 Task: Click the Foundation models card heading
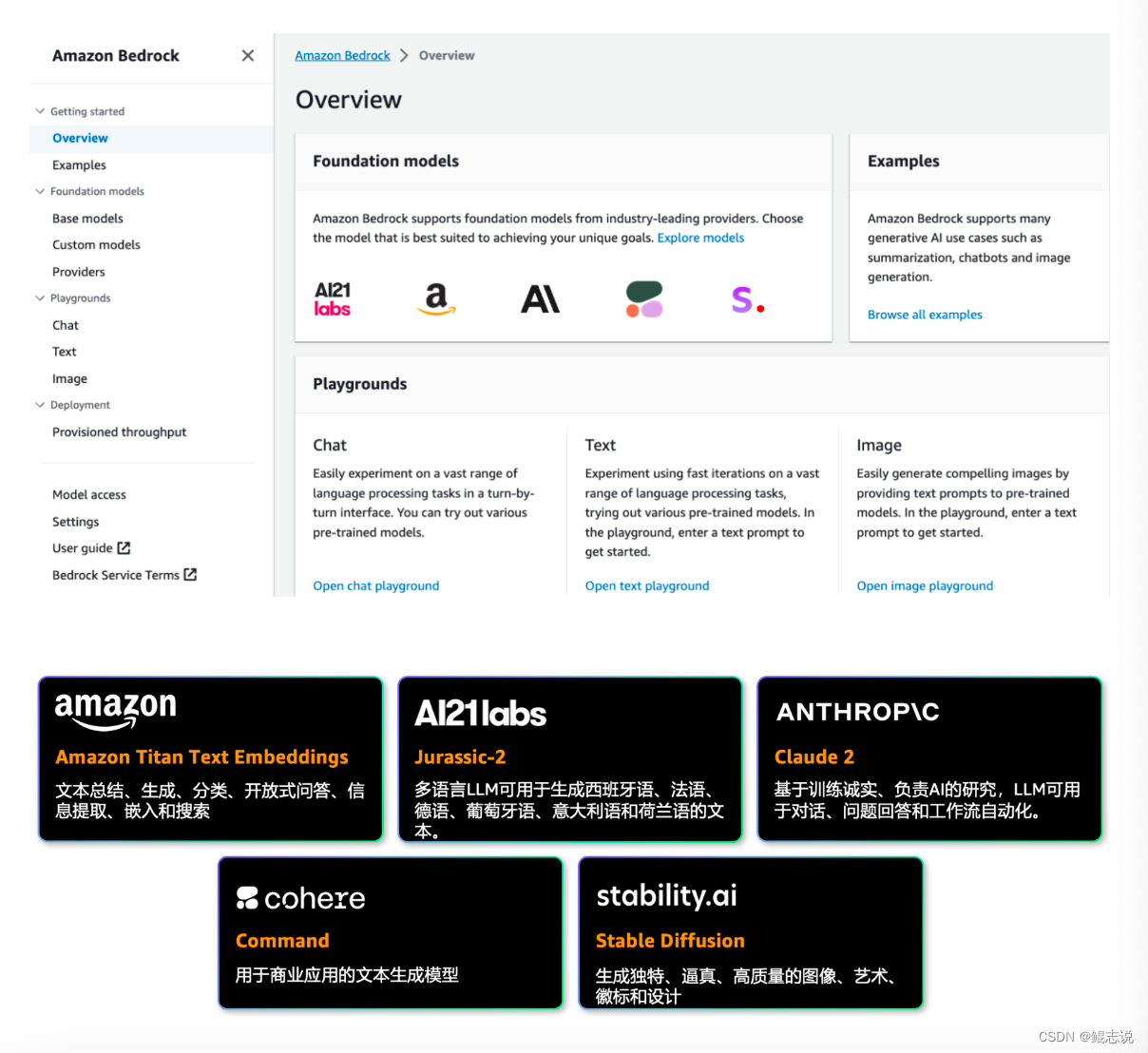[386, 162]
